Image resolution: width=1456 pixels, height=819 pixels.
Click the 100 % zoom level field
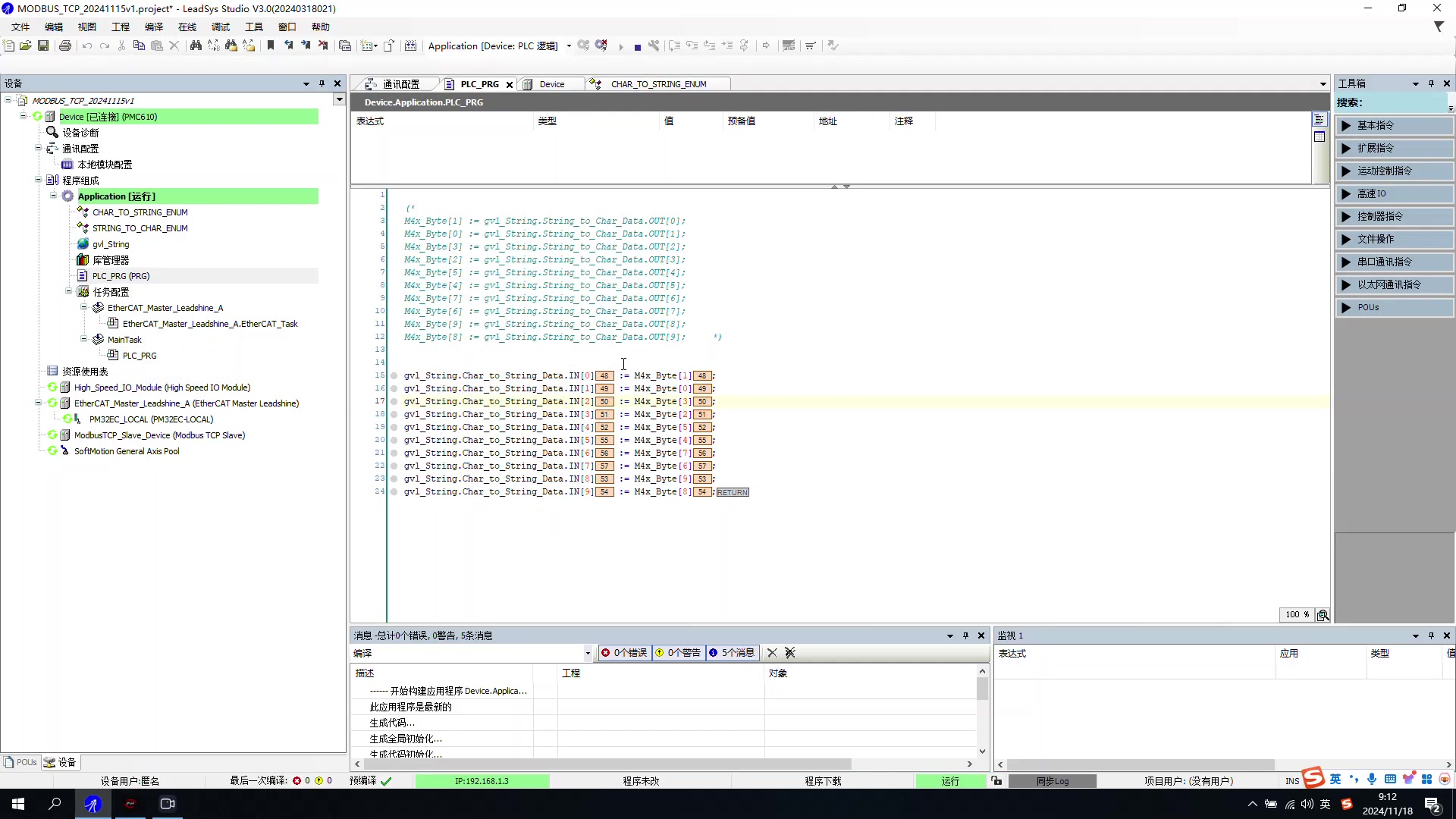(x=1298, y=615)
